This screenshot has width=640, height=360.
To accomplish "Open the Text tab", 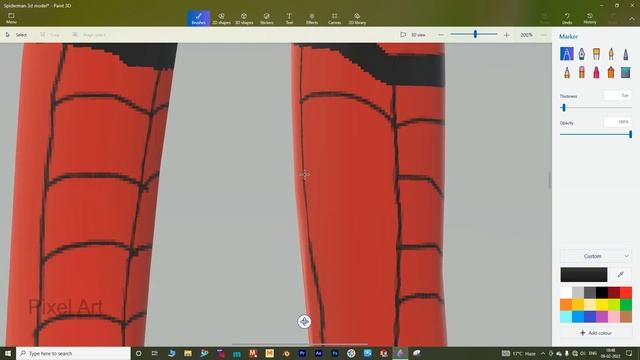I will pyautogui.click(x=289, y=18).
